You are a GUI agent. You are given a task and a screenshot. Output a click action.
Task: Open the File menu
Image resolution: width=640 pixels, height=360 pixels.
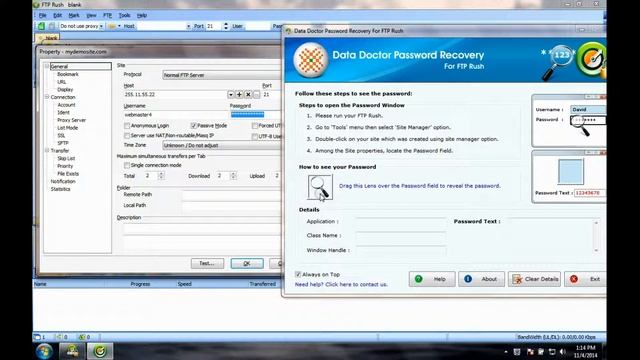tap(42, 16)
